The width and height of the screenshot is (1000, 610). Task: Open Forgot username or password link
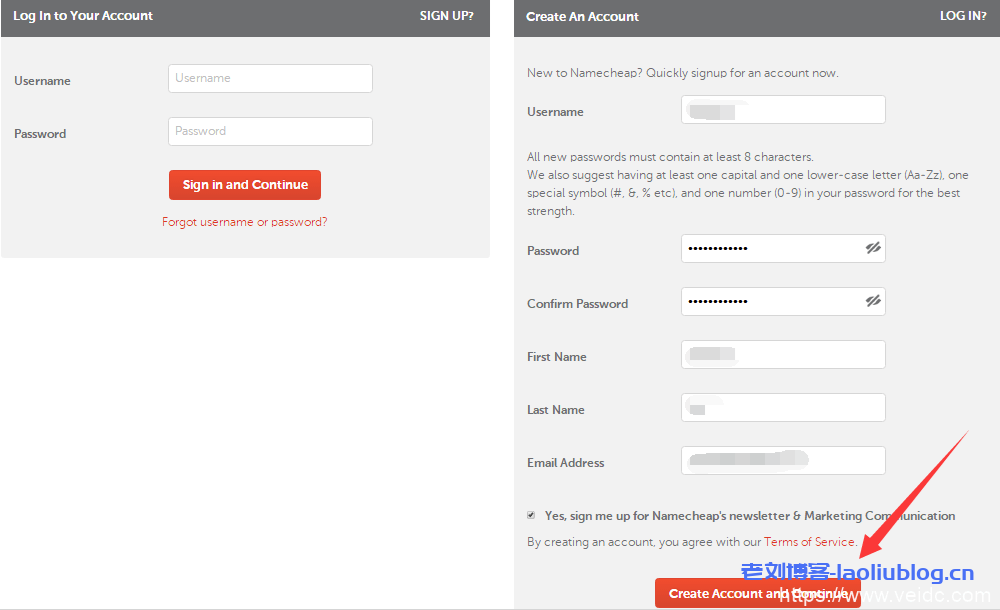tap(245, 222)
